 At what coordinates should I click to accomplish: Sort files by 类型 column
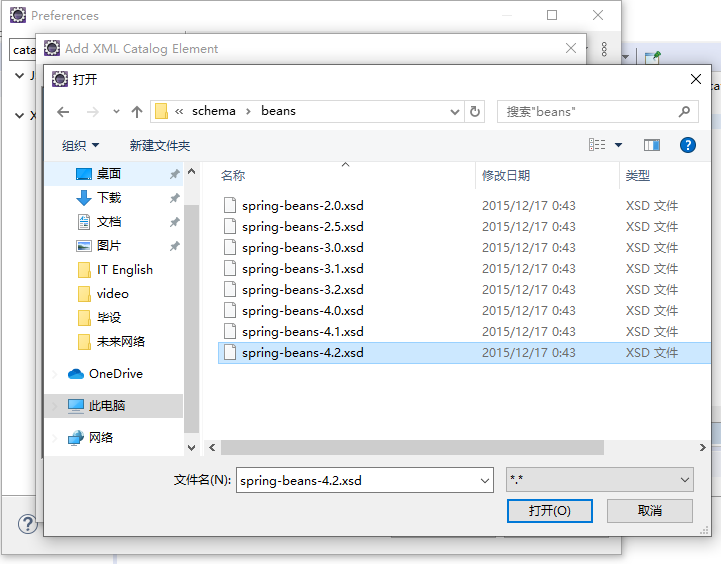pos(638,176)
